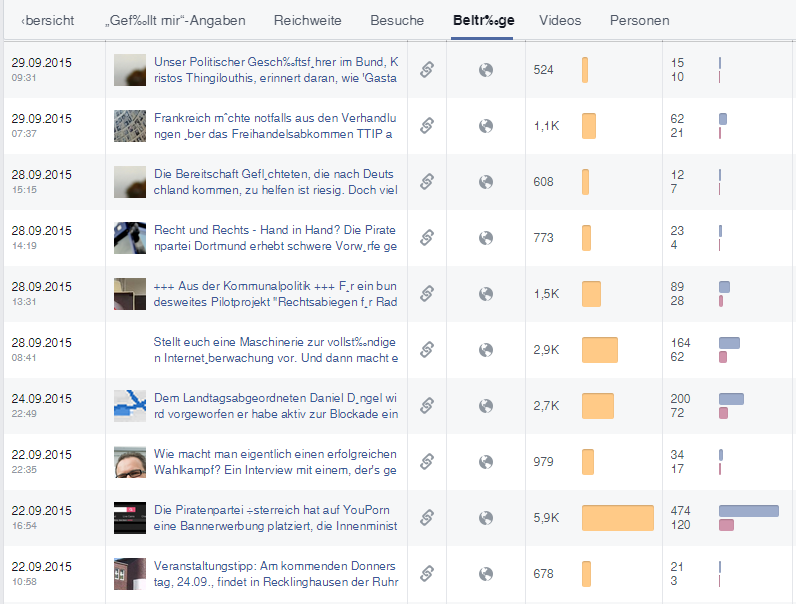Image resolution: width=796 pixels, height=604 pixels.
Task: Open post 'Stellt euch eine Maschinerie'
Action: [276, 350]
